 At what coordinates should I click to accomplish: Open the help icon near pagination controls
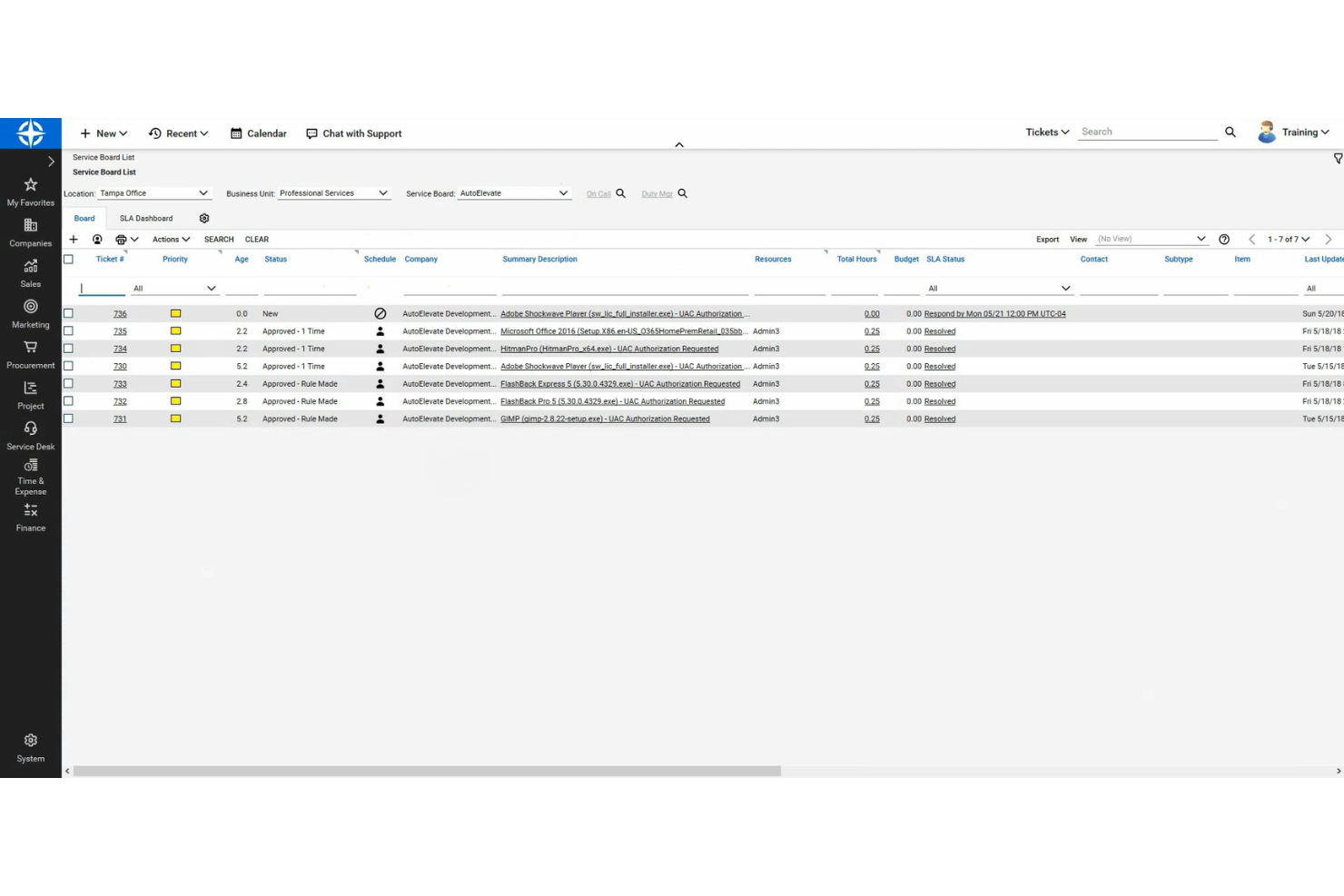point(1224,239)
